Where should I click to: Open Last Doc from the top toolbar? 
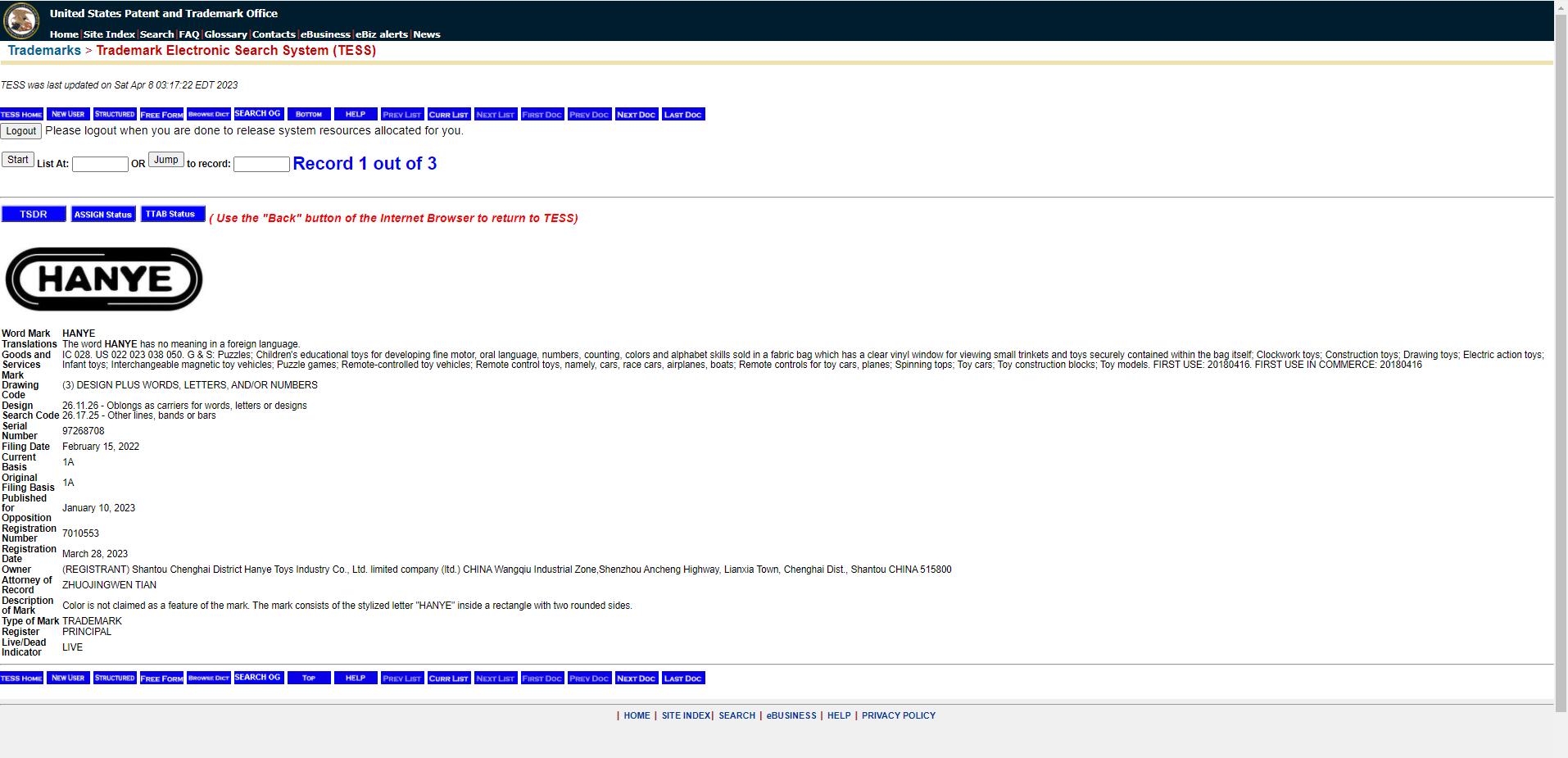pos(682,114)
